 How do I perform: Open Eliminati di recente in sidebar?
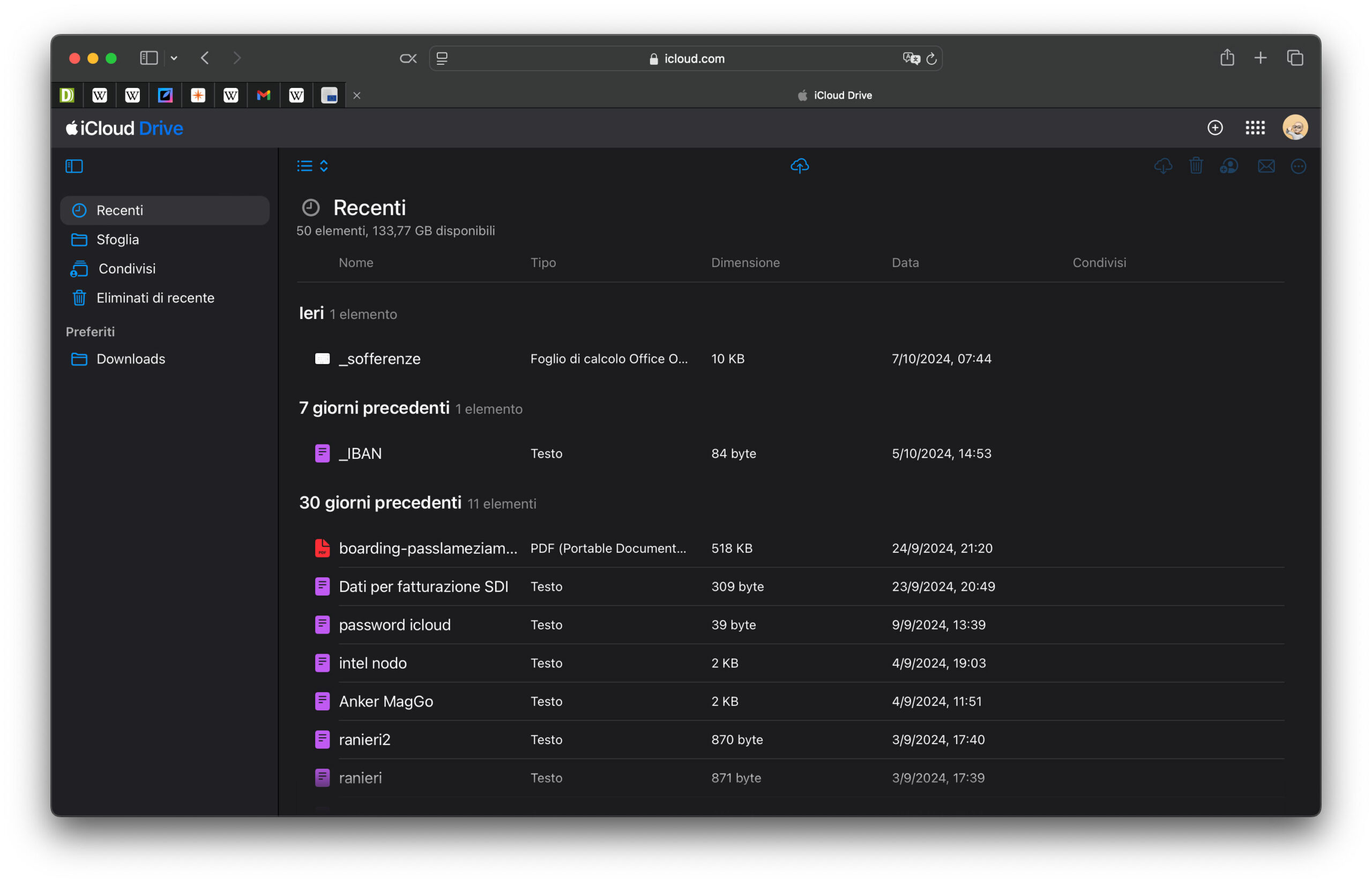coord(155,298)
